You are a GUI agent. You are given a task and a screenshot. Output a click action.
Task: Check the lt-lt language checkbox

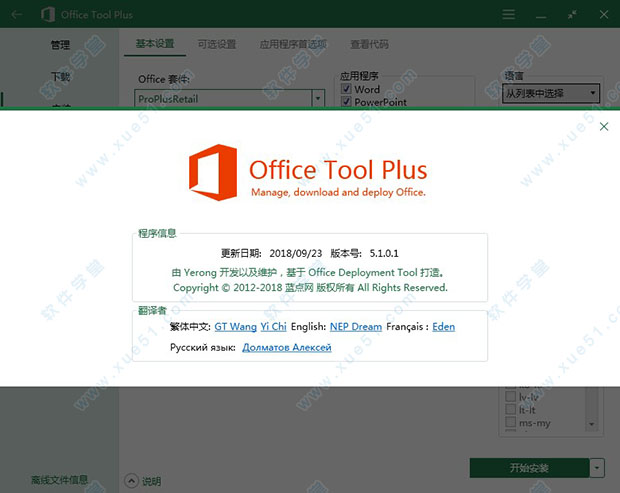click(x=510, y=409)
